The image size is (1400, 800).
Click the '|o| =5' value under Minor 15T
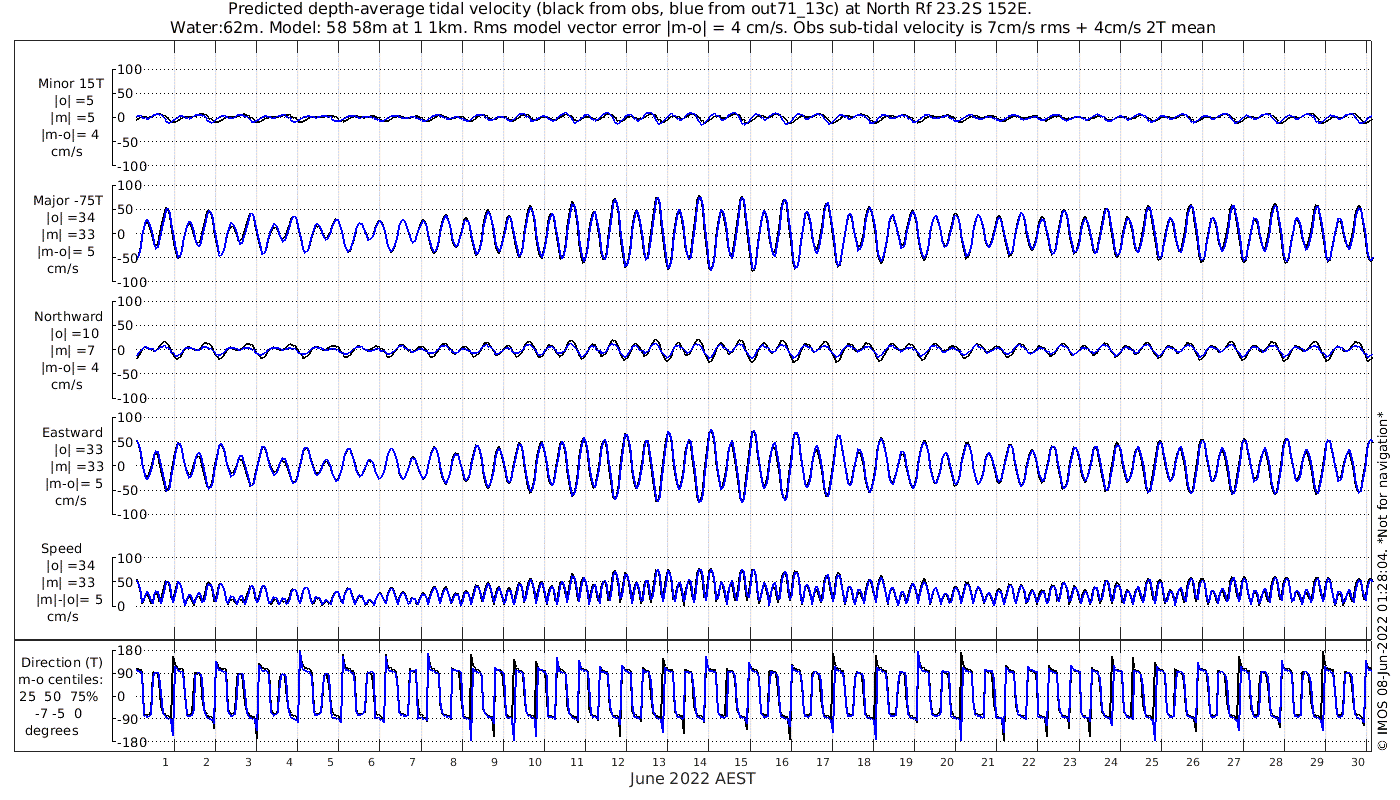[x=74, y=101]
